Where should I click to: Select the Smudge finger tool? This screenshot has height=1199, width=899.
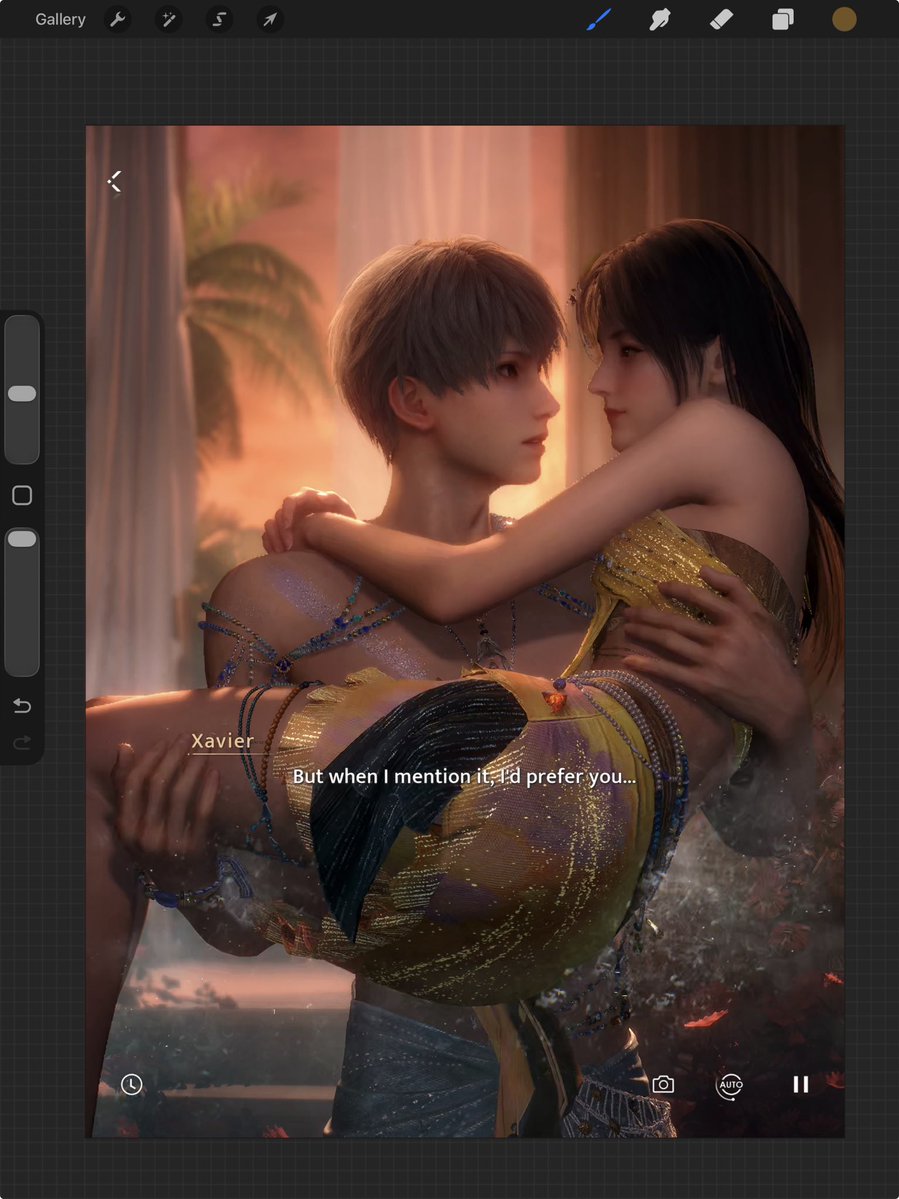pos(659,19)
